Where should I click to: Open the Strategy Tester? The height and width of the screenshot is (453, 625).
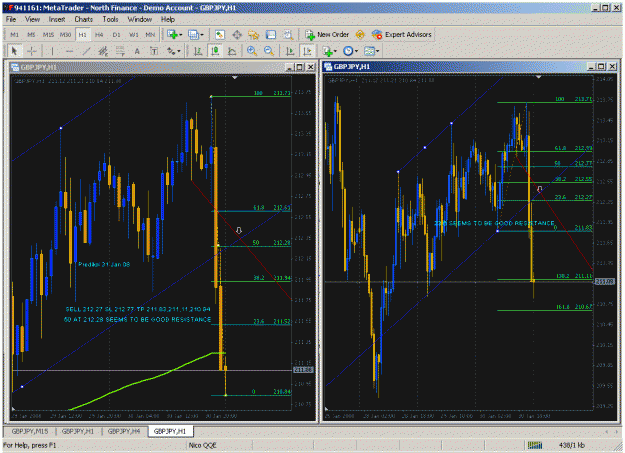(x=288, y=35)
